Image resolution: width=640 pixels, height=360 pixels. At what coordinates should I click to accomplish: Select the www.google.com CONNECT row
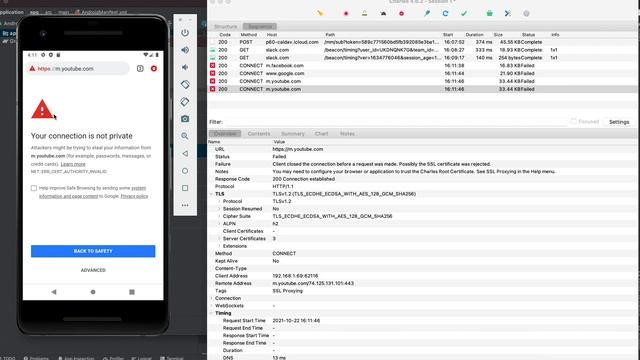pos(422,73)
